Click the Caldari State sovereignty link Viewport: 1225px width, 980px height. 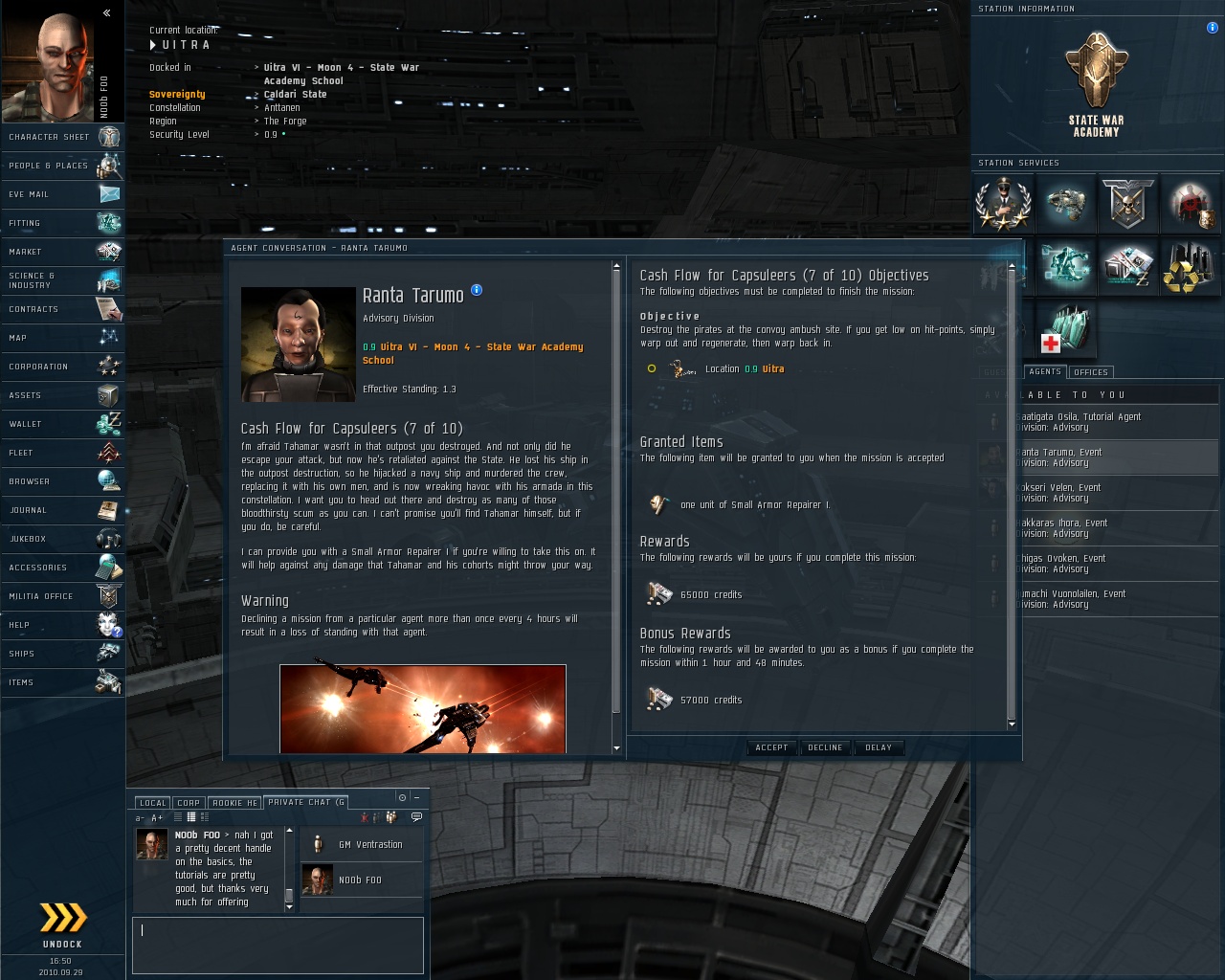295,95
